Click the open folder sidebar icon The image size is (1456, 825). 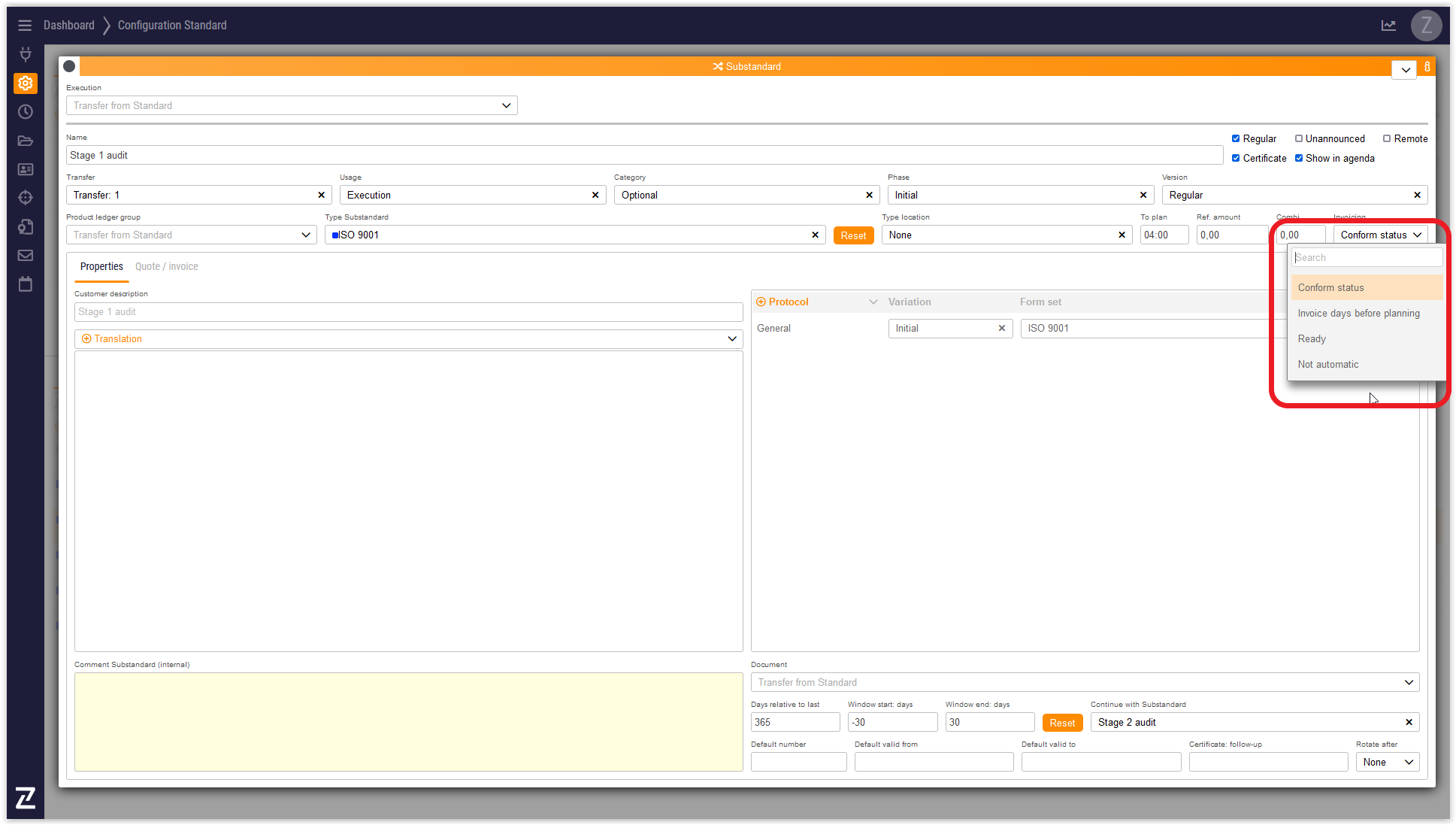(25, 141)
